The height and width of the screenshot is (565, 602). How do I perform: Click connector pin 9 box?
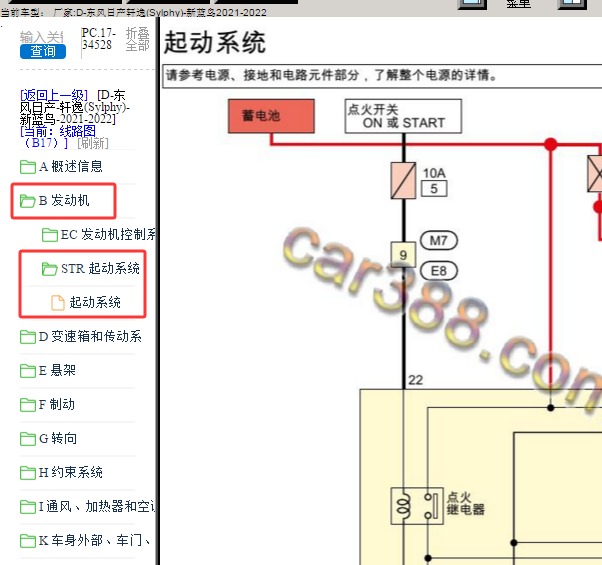(x=403, y=254)
